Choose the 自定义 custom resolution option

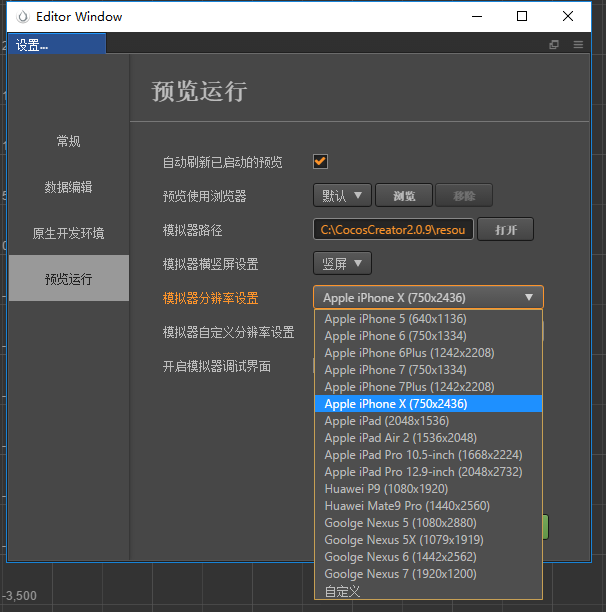[428, 591]
